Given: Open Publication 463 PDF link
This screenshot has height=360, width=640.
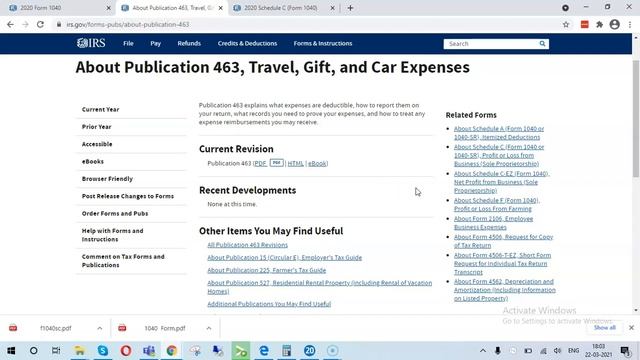Looking at the screenshot, I should (260, 163).
